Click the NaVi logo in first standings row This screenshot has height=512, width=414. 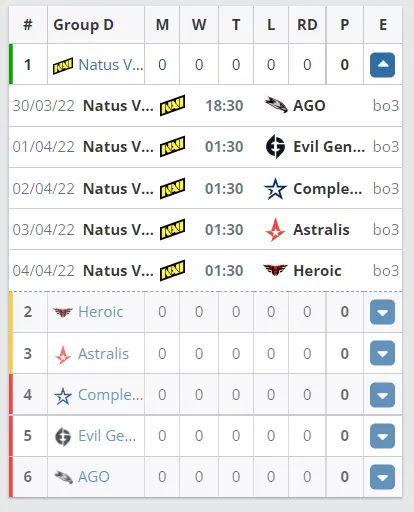[63, 65]
